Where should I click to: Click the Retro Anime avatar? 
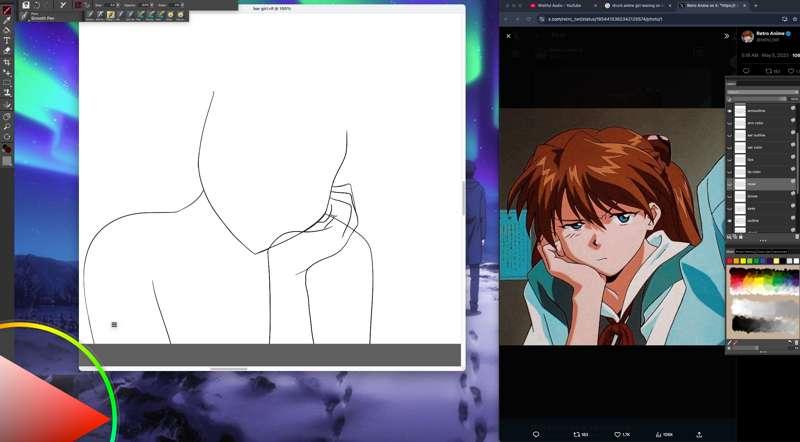point(747,36)
